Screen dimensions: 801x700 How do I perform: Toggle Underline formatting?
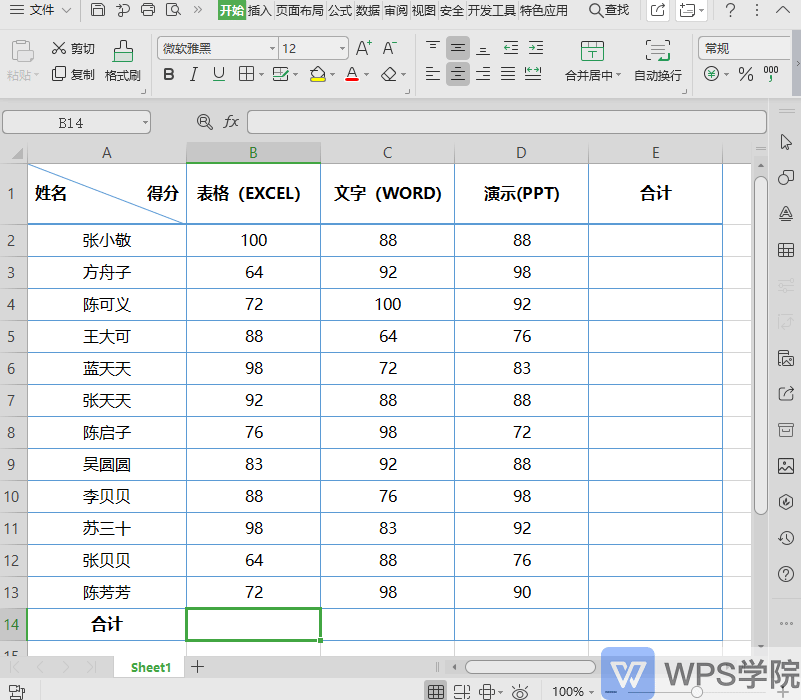pyautogui.click(x=219, y=75)
